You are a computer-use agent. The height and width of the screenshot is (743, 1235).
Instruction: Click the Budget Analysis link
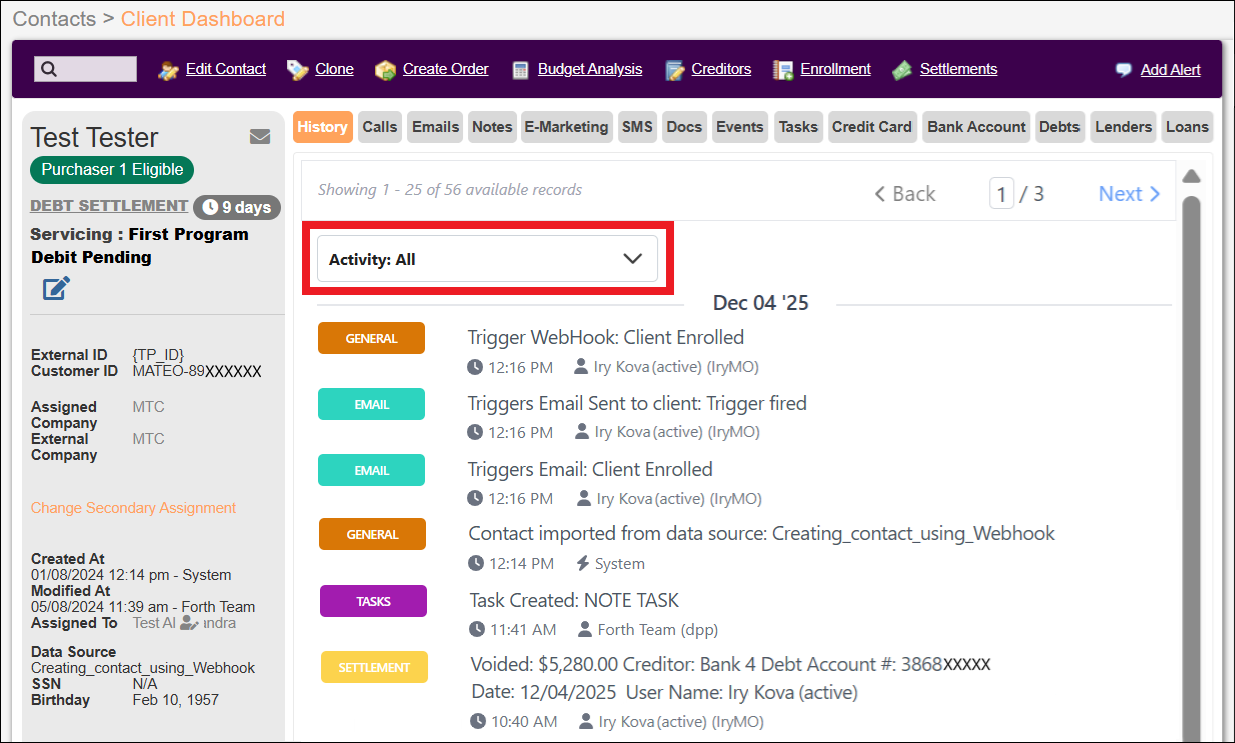click(590, 69)
